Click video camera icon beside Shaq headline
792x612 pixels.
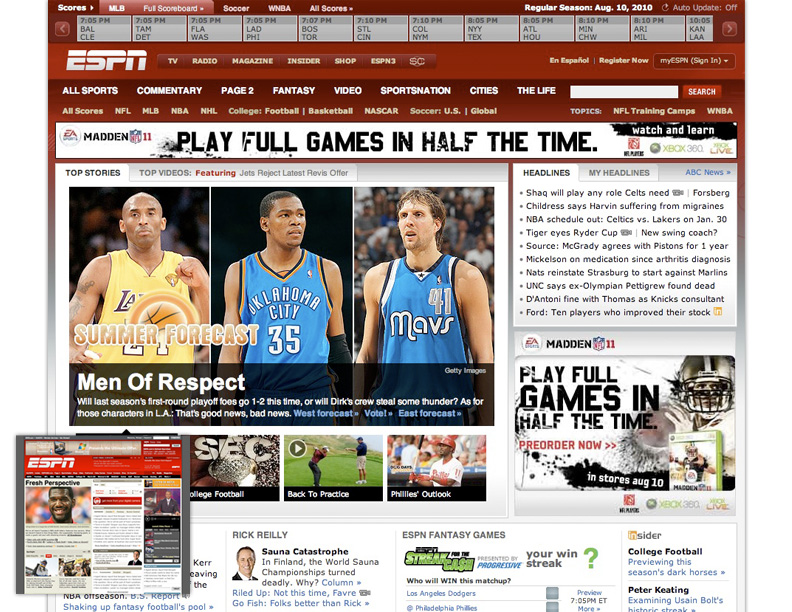pos(678,192)
